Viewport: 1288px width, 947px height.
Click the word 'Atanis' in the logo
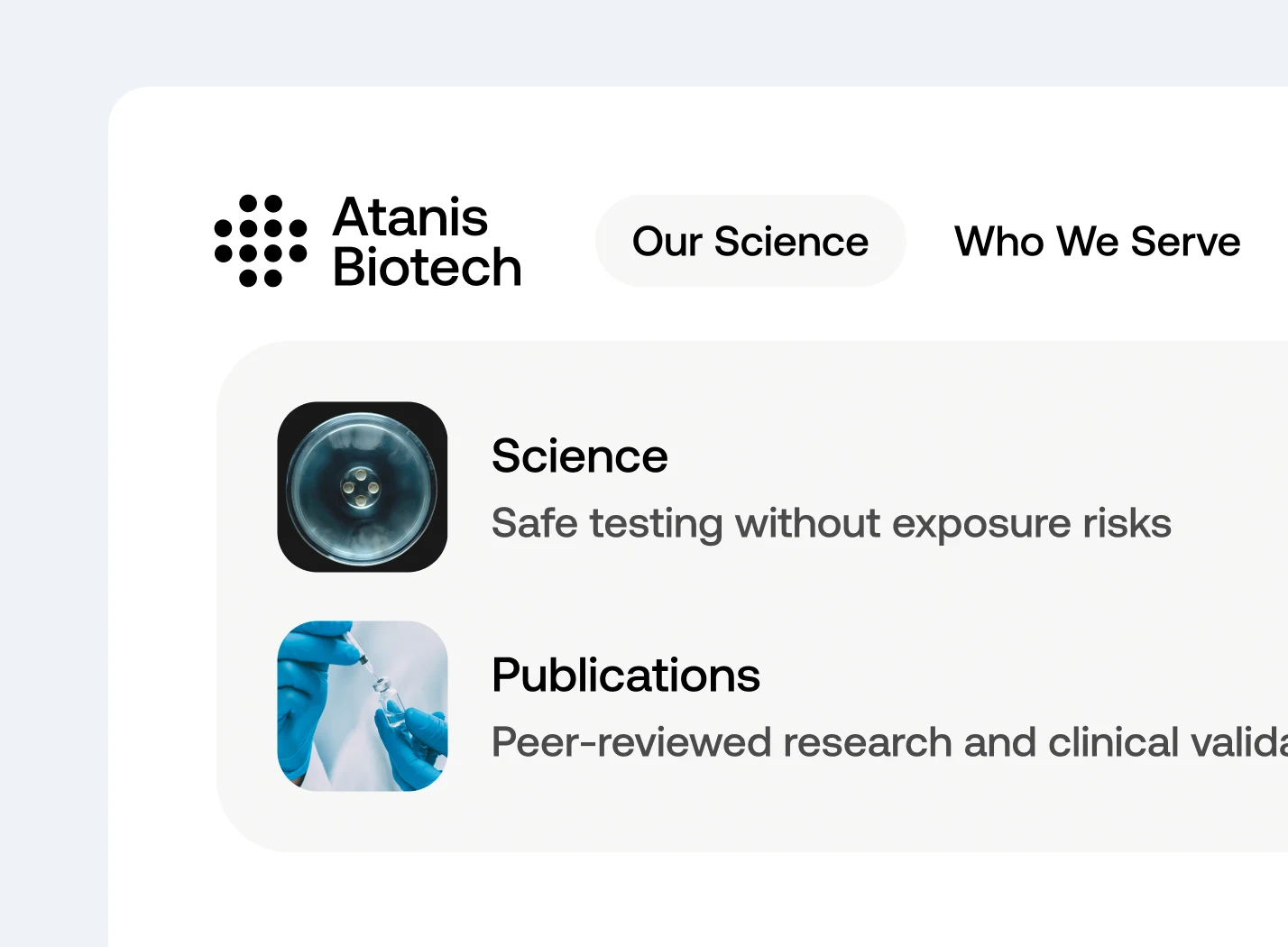point(410,217)
